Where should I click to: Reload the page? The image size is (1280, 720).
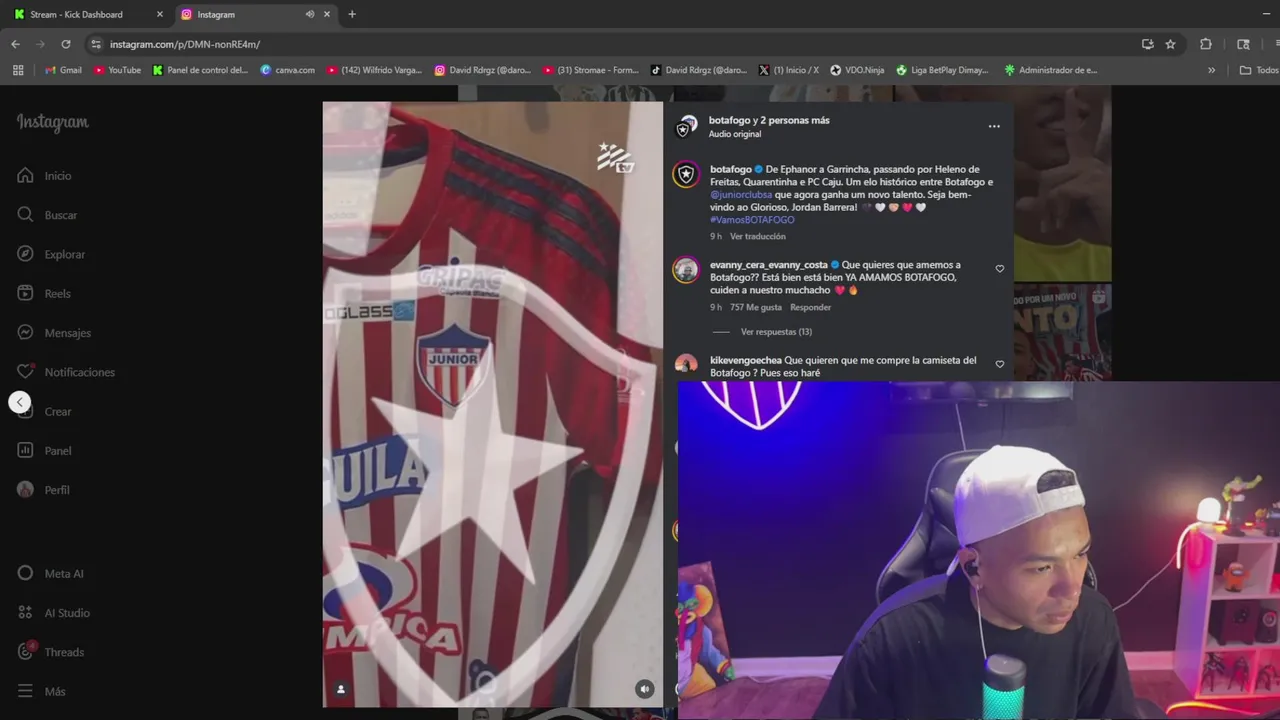[x=66, y=44]
